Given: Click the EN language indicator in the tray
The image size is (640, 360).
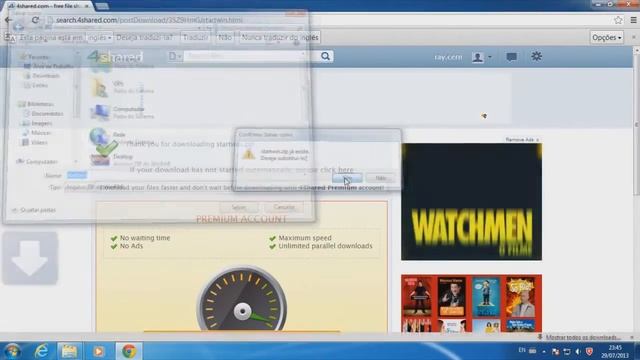Looking at the screenshot, I should (x=522, y=350).
